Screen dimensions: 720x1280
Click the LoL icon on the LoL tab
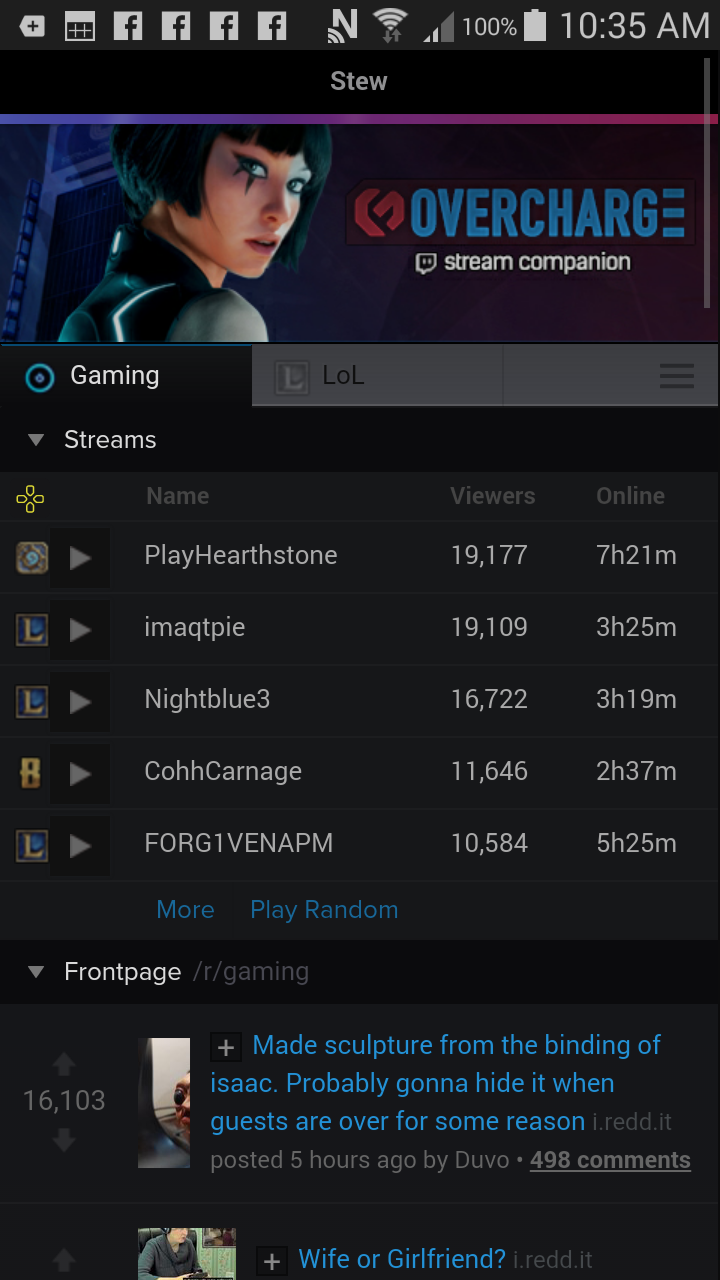click(290, 375)
